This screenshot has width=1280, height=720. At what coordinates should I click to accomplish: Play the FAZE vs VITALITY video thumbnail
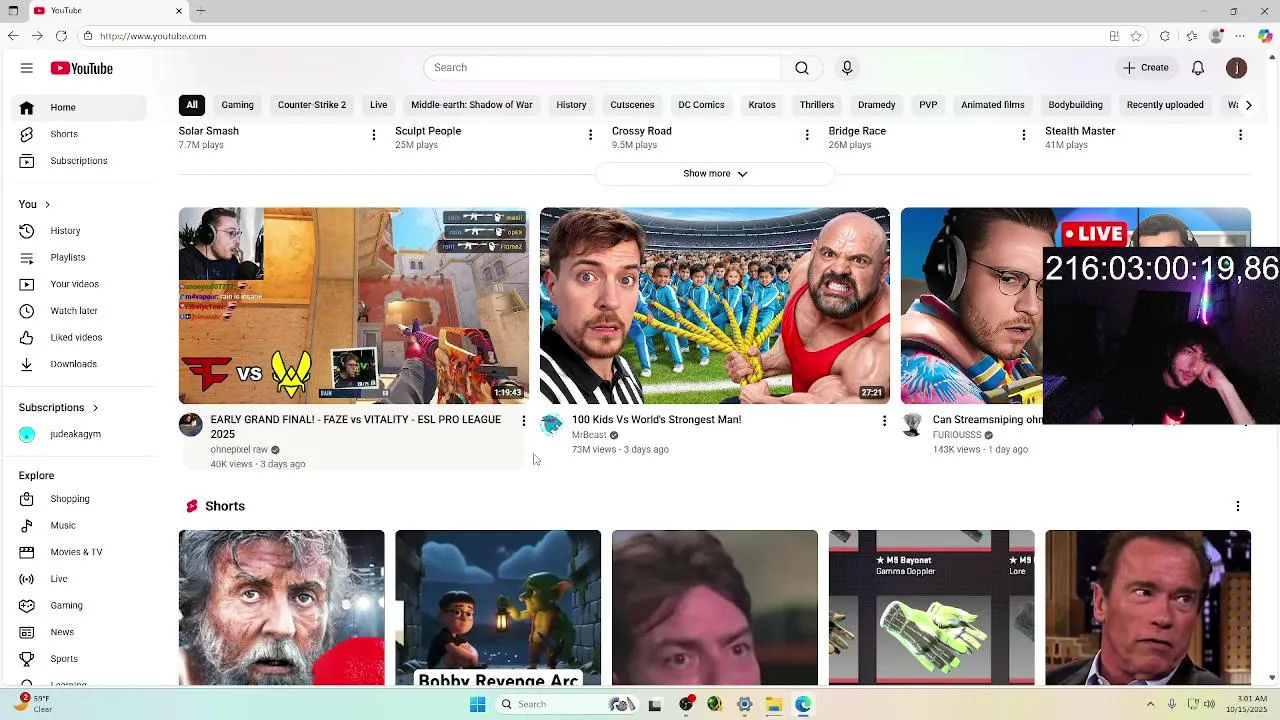tap(354, 306)
